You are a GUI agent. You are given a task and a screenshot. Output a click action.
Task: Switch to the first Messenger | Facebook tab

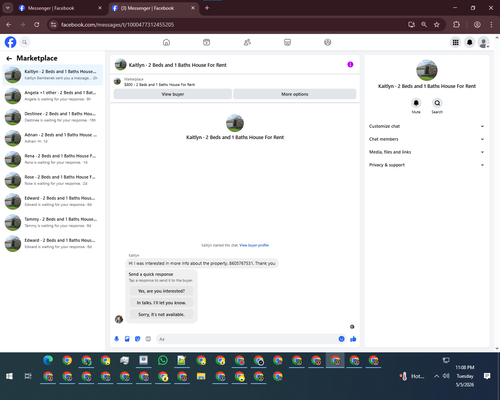coord(60,8)
